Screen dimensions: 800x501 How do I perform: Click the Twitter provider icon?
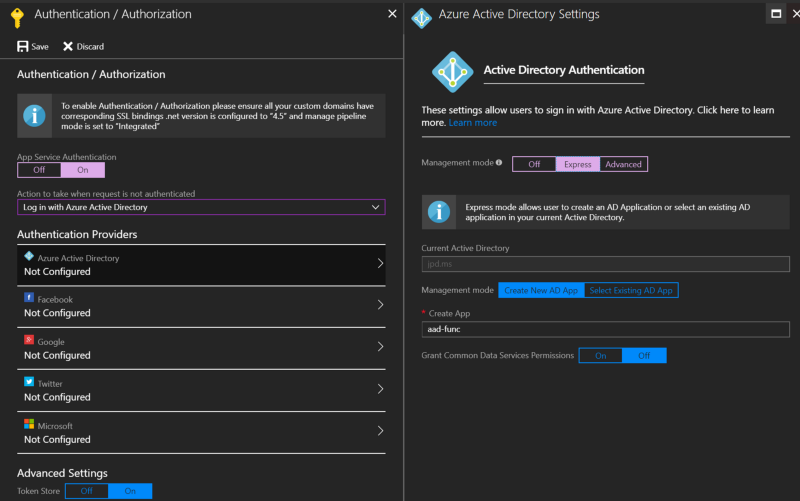pyautogui.click(x=29, y=382)
